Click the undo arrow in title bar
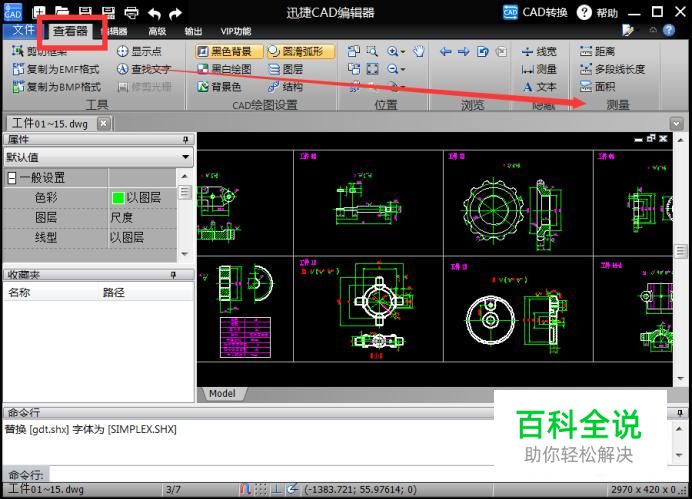The height and width of the screenshot is (499, 692). click(x=154, y=13)
